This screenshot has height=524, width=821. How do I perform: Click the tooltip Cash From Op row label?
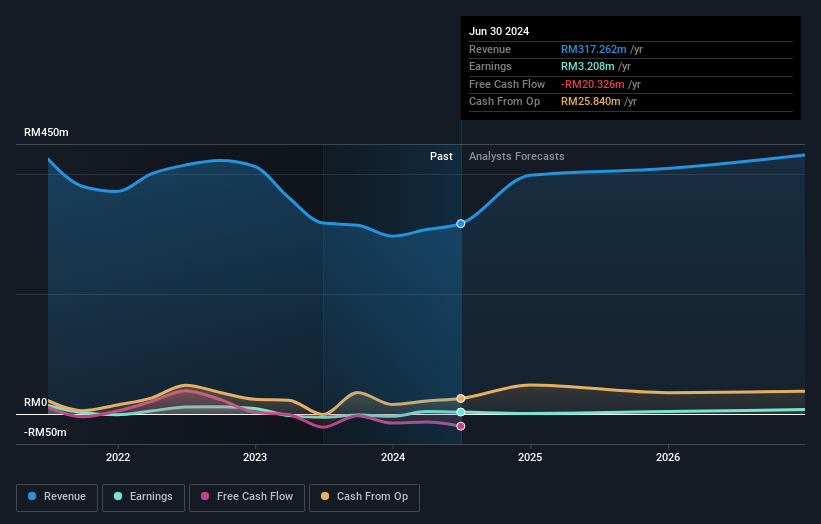coord(504,102)
